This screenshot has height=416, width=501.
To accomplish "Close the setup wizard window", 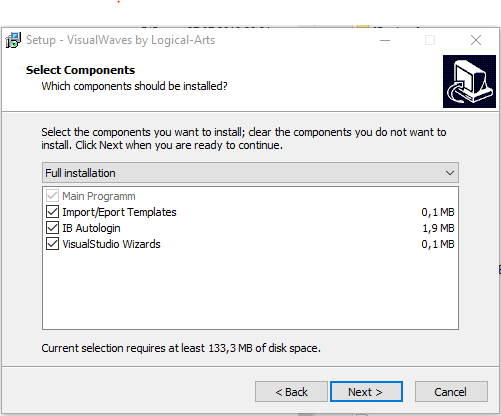I will tap(476, 40).
